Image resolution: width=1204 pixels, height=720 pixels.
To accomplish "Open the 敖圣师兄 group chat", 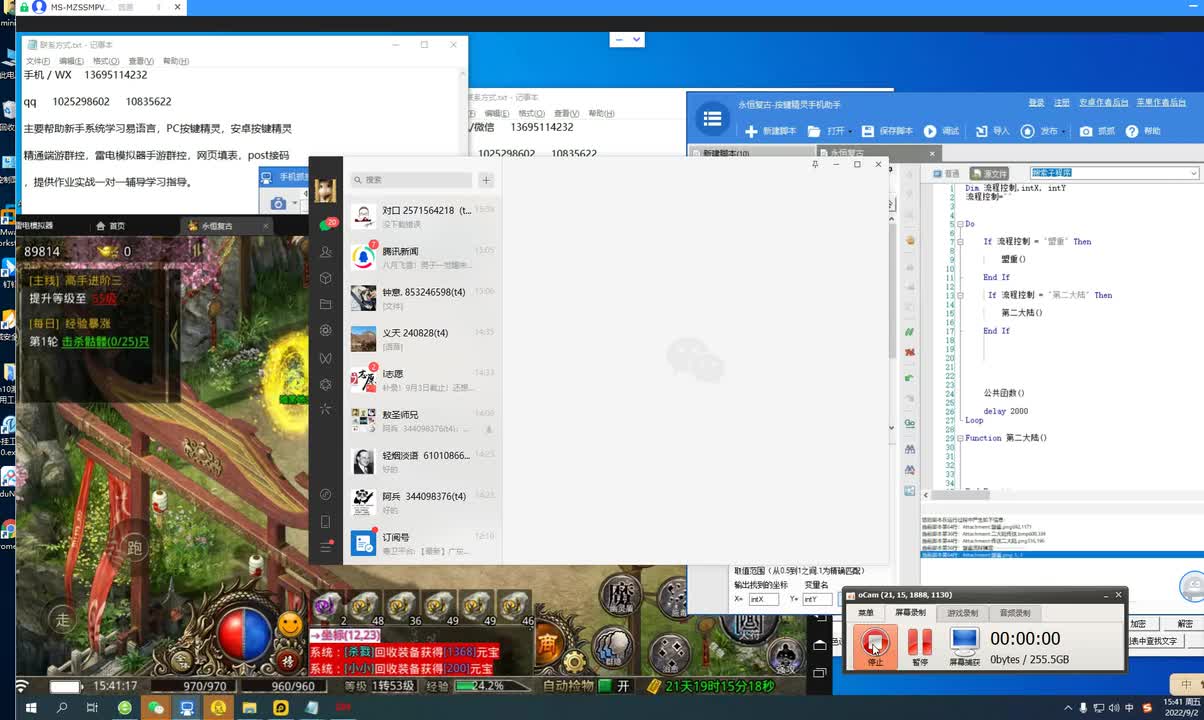I will [422, 421].
